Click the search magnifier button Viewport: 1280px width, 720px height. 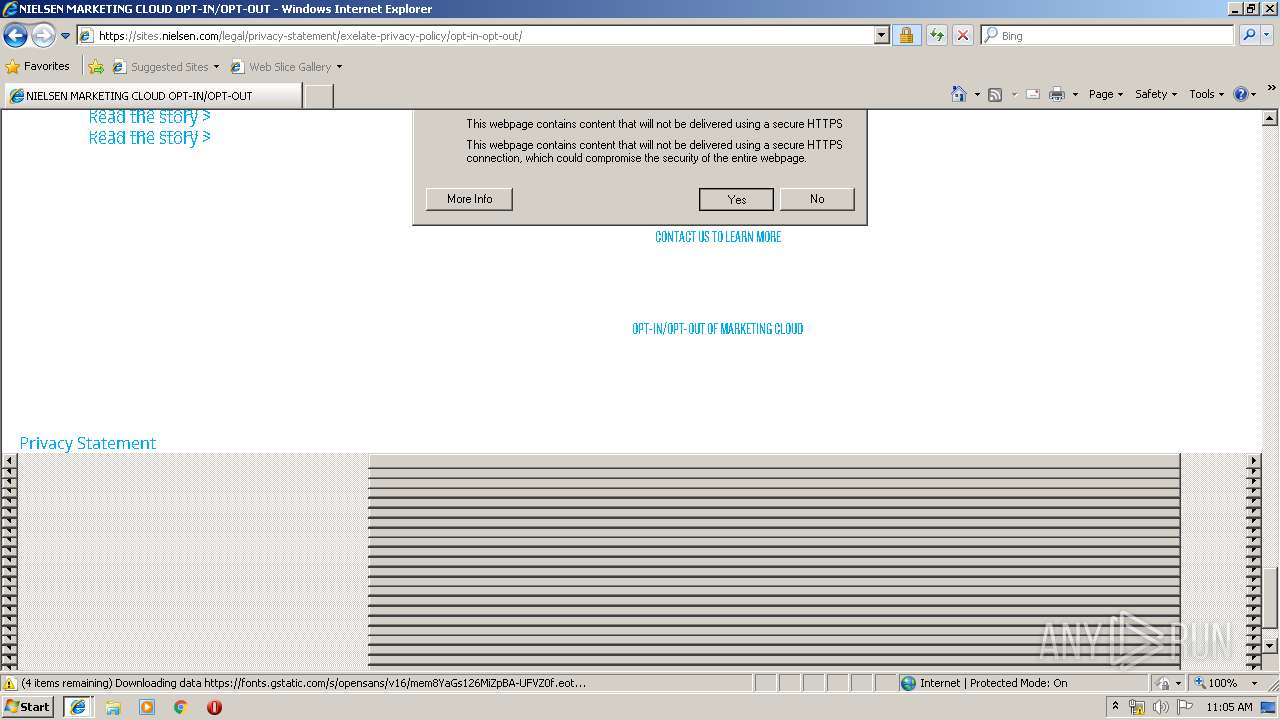1248,36
